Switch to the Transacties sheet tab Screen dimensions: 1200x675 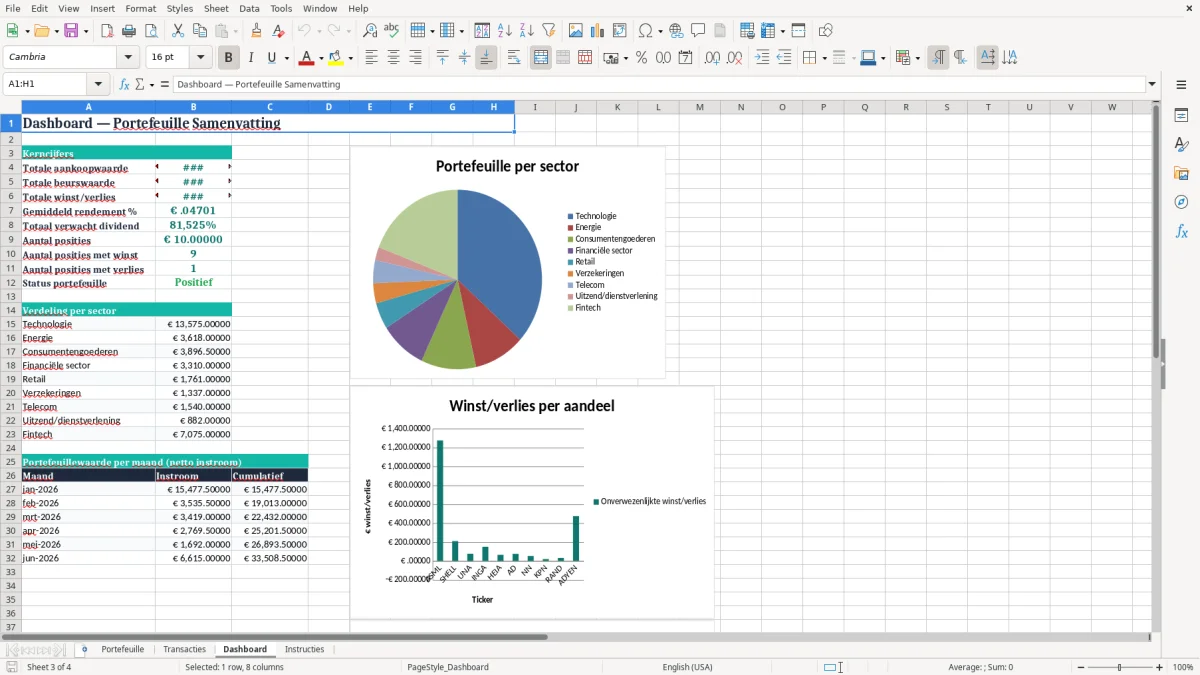click(184, 649)
